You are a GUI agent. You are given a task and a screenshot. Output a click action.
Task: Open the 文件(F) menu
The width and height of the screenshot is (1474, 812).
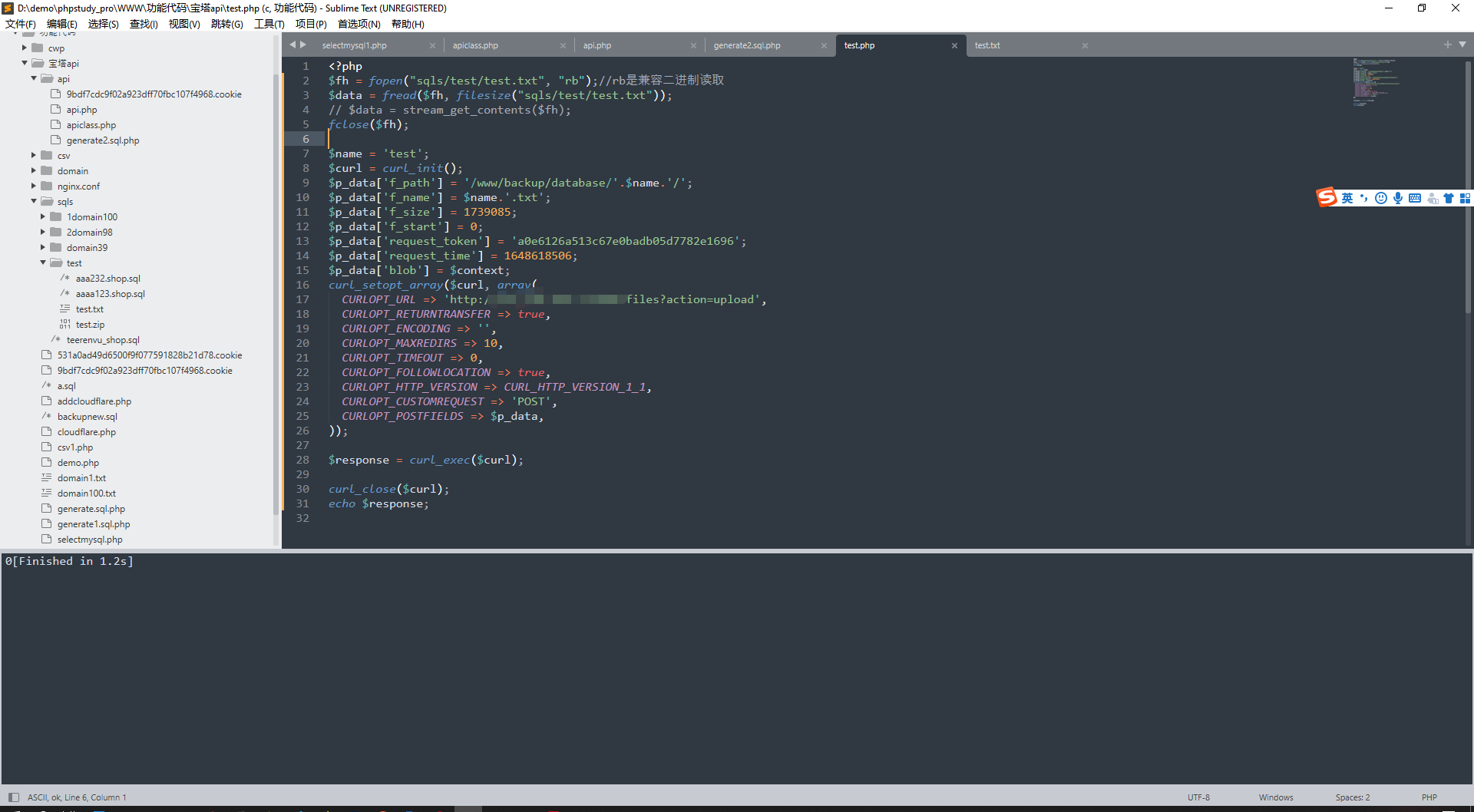(x=21, y=24)
